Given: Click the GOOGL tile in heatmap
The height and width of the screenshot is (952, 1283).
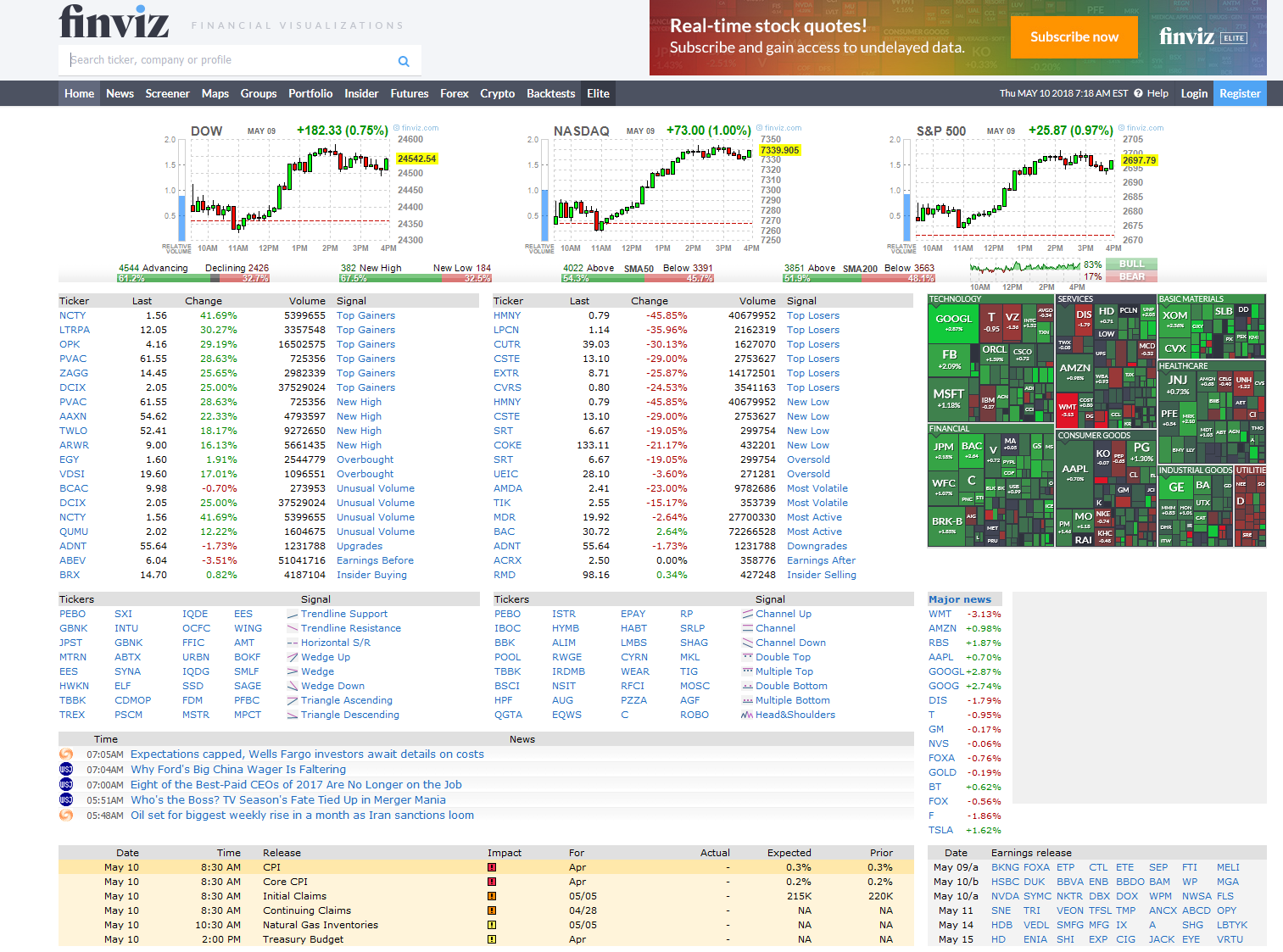Looking at the screenshot, I should (954, 323).
